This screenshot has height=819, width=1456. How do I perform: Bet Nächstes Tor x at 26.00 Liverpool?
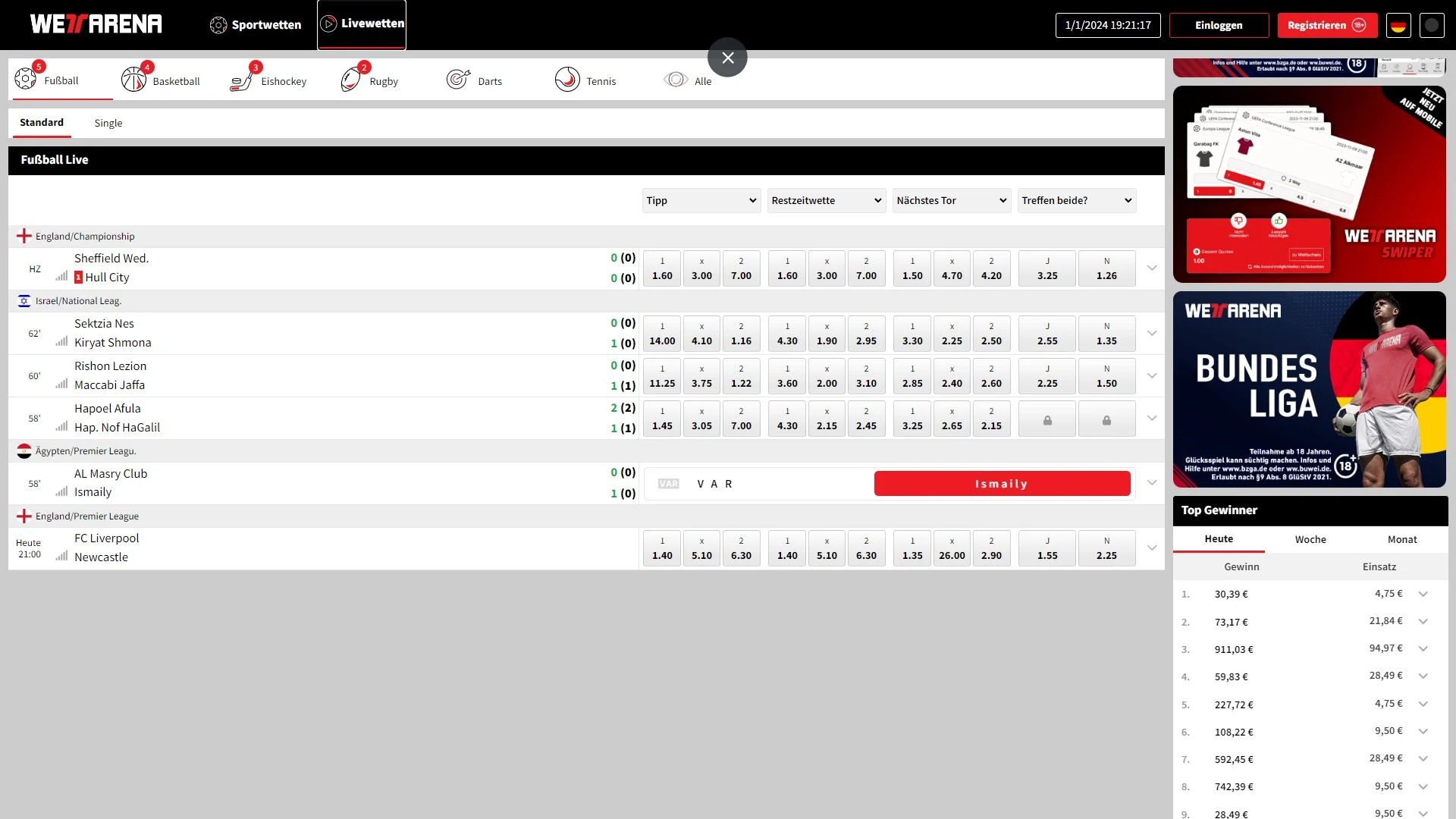[952, 548]
